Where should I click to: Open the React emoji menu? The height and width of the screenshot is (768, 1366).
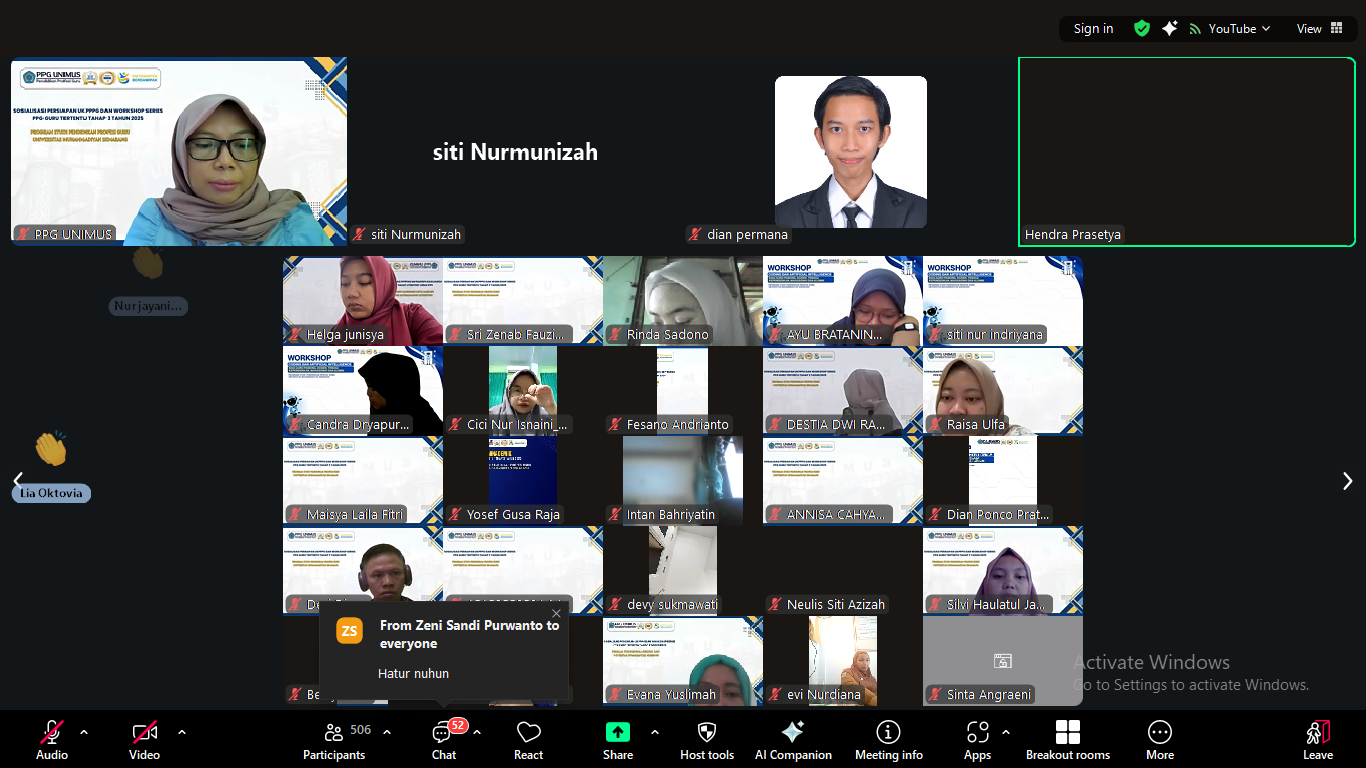pos(528,740)
